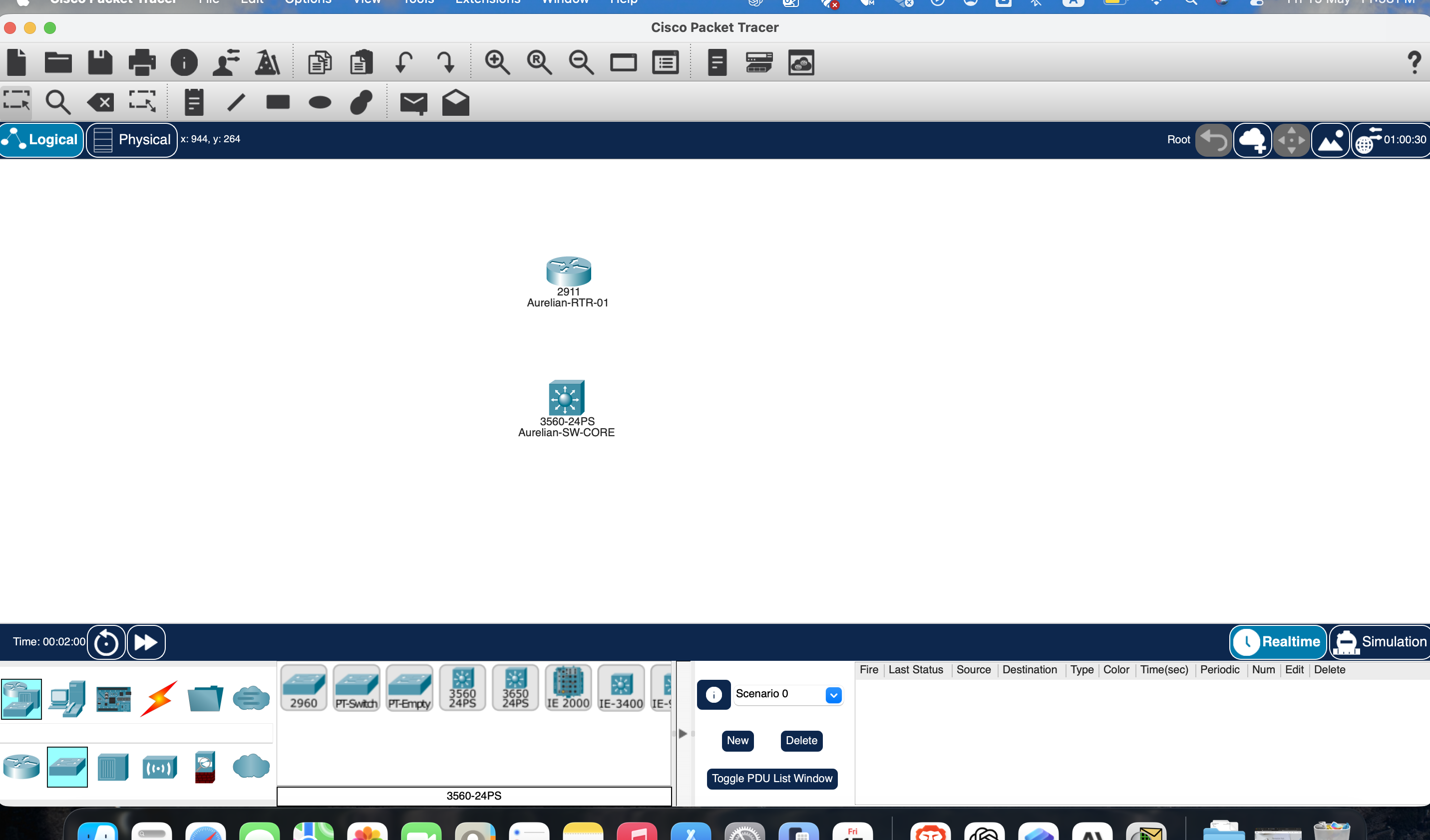Expand the device list arrow

pos(683,733)
